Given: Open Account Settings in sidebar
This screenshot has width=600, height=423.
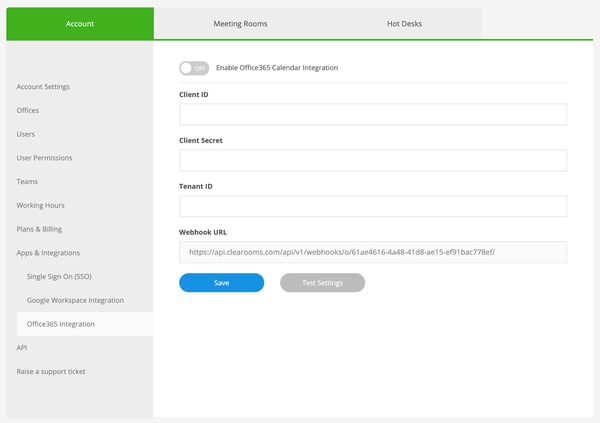Looking at the screenshot, I should click(43, 87).
